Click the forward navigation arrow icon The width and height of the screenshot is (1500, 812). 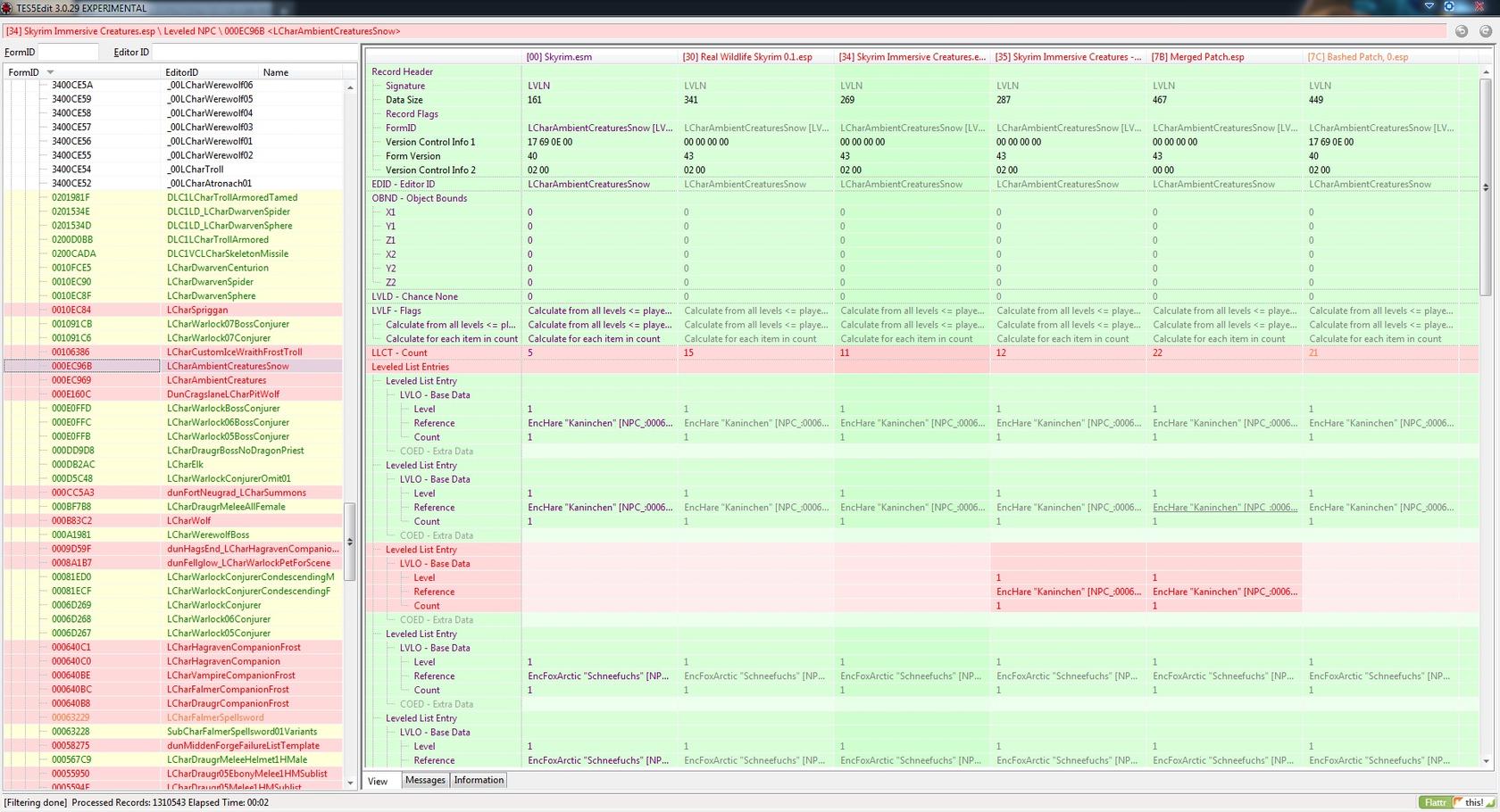(1486, 31)
